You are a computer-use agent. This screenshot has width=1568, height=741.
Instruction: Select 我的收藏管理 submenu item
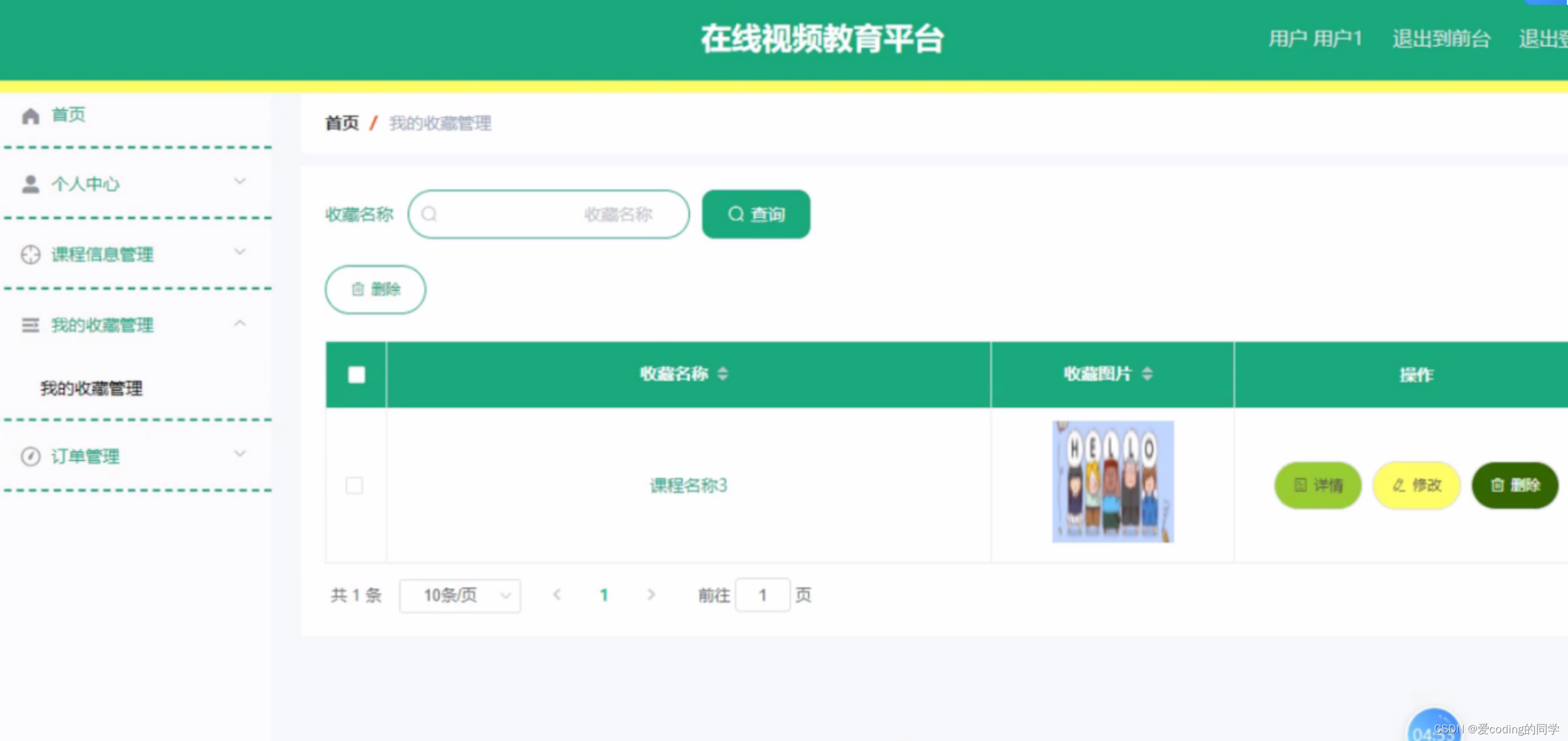click(91, 389)
